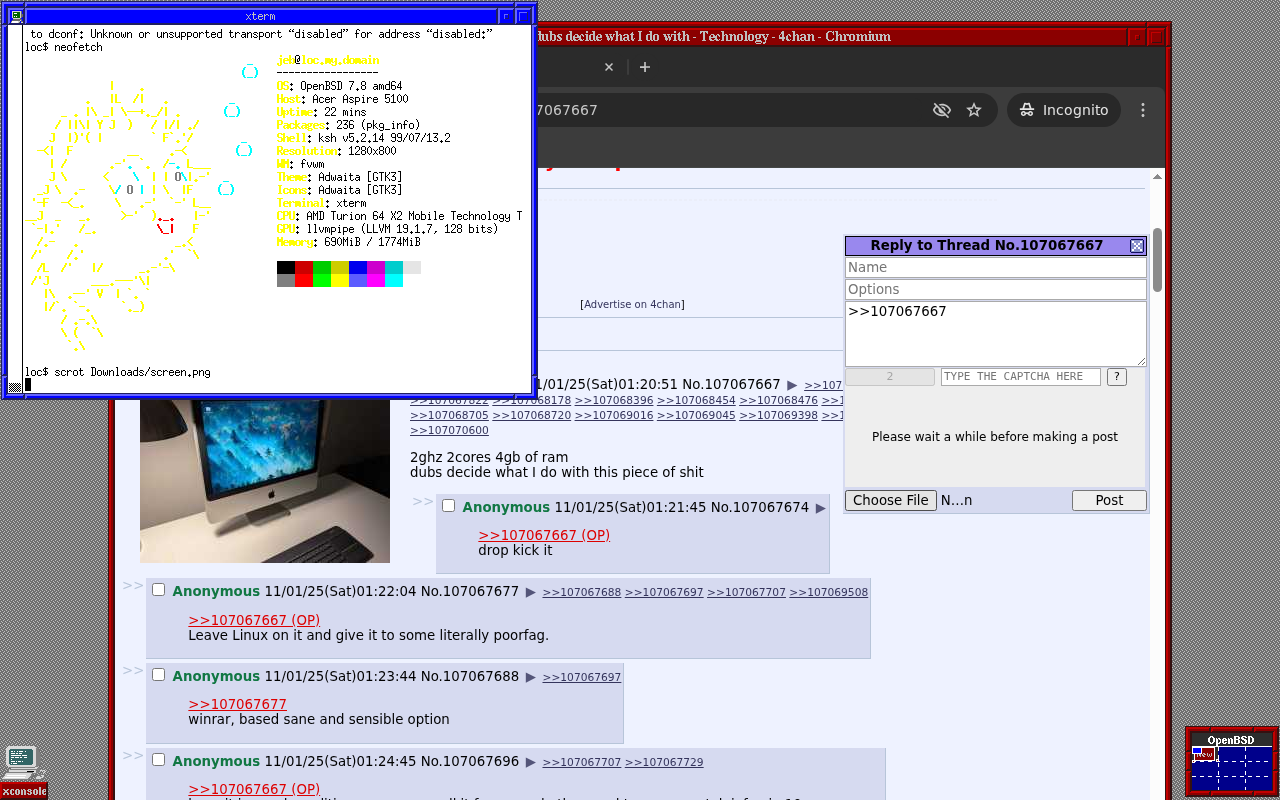This screenshot has width=1280, height=800.
Task: Click the upper-row black block in neofetch palette
Action: point(286,267)
